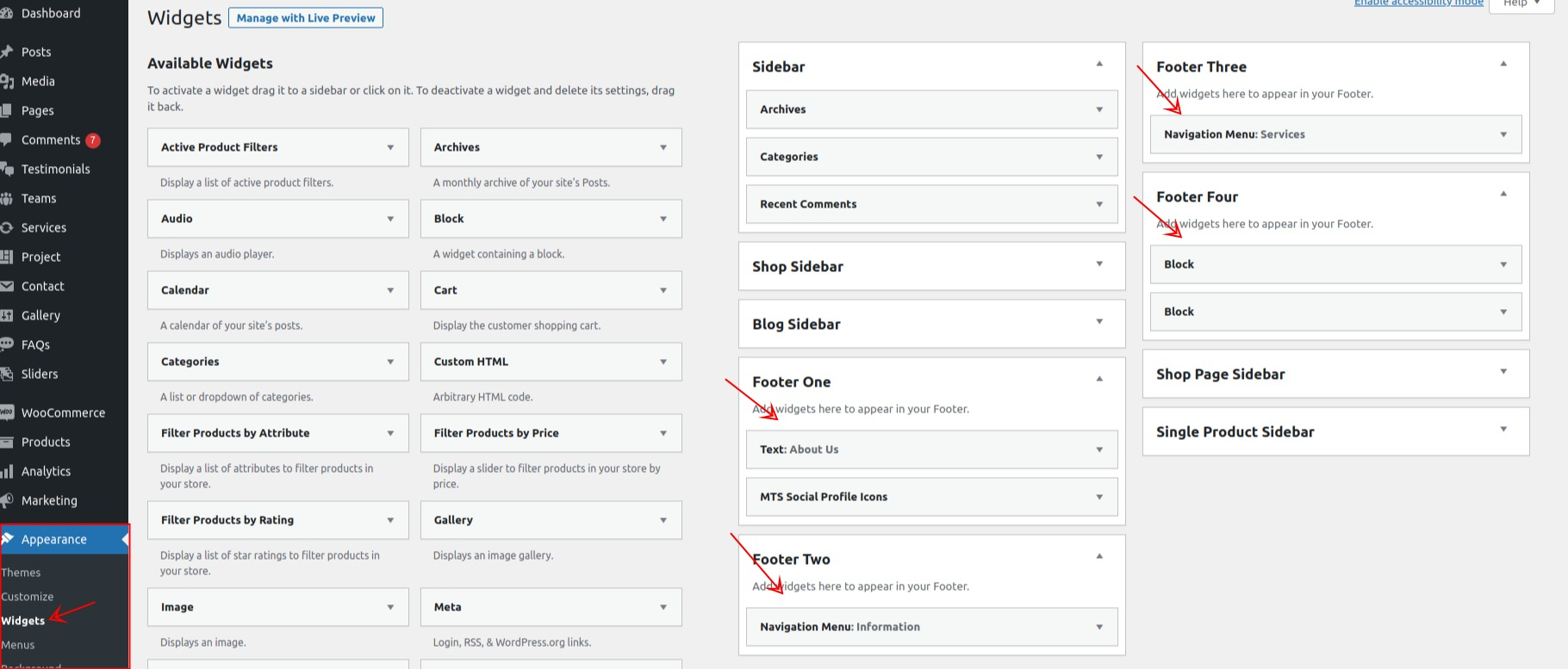Click the Appearance paintbrush icon

coord(7,539)
